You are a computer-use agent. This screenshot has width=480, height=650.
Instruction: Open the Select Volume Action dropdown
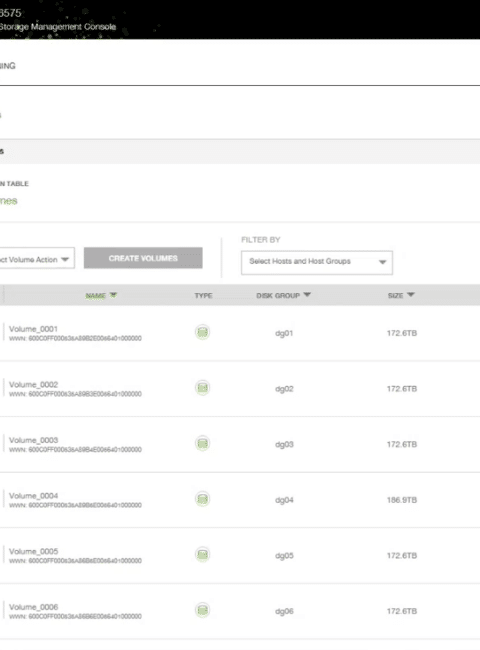pyautogui.click(x=36, y=259)
